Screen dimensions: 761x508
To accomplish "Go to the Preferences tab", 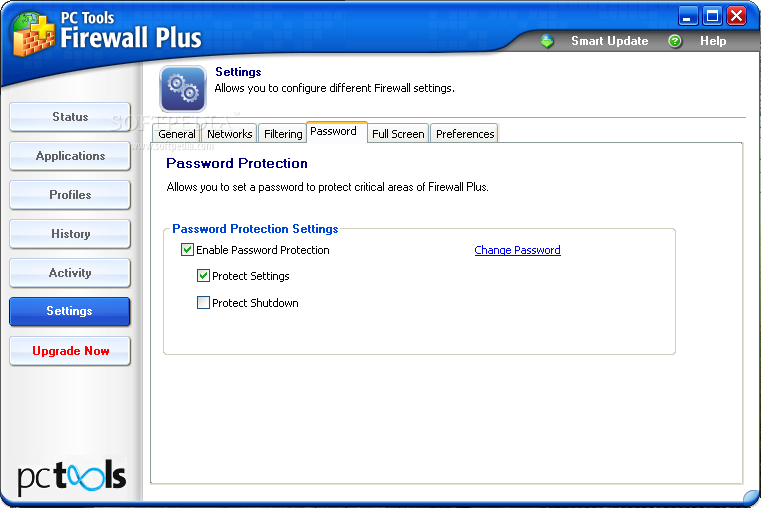I will 465,134.
